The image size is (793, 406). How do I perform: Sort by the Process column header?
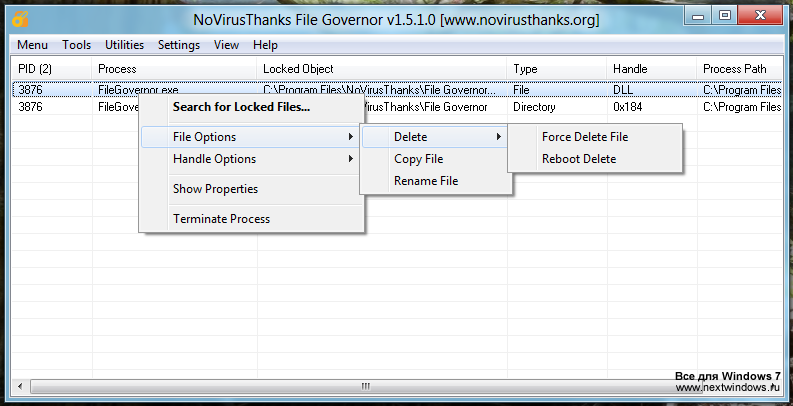pos(174,69)
